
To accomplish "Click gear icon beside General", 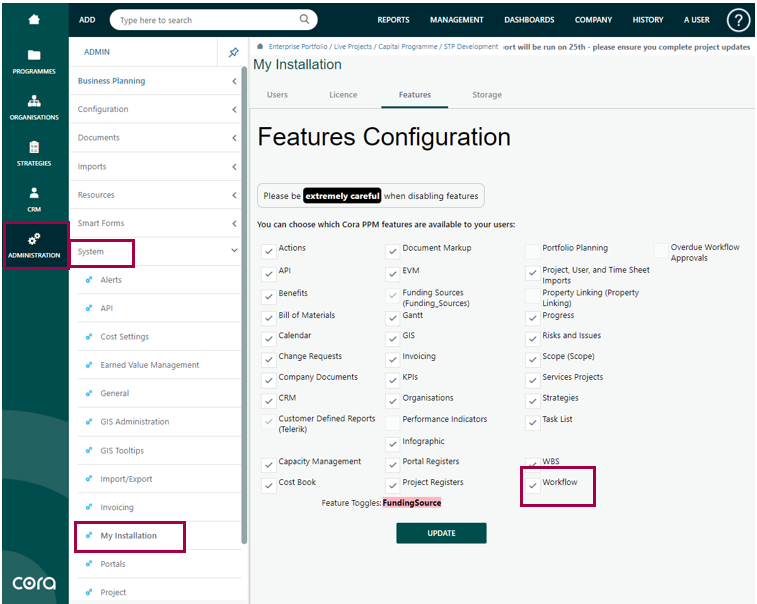I will coord(89,393).
